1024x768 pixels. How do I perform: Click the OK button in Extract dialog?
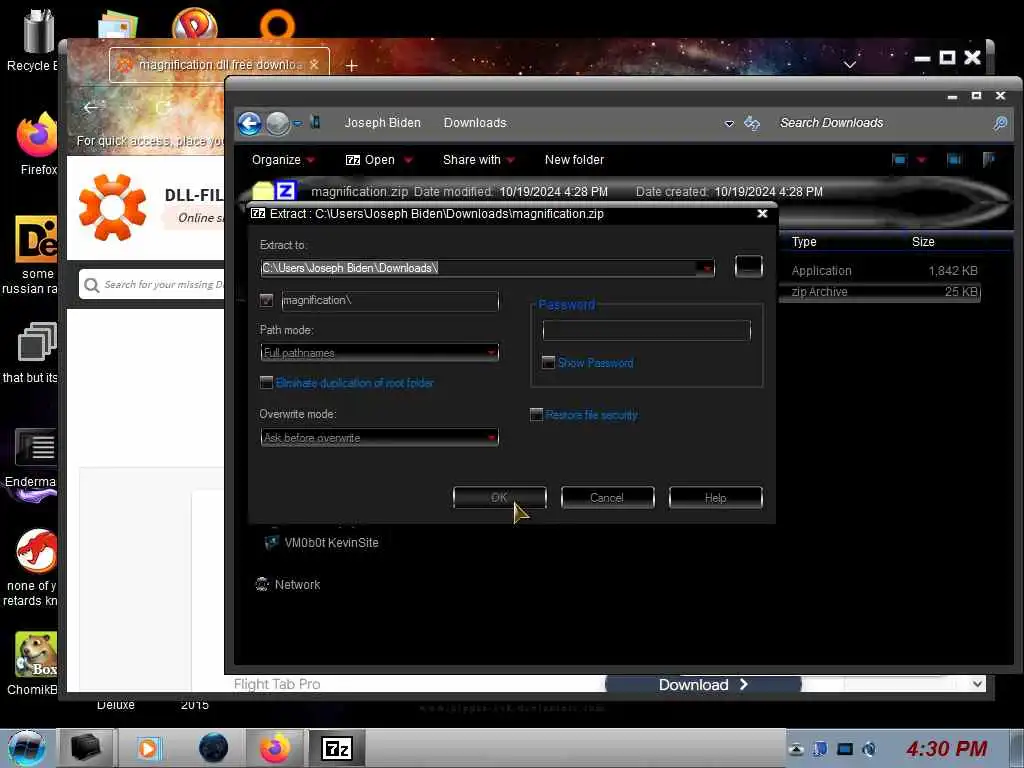point(500,498)
